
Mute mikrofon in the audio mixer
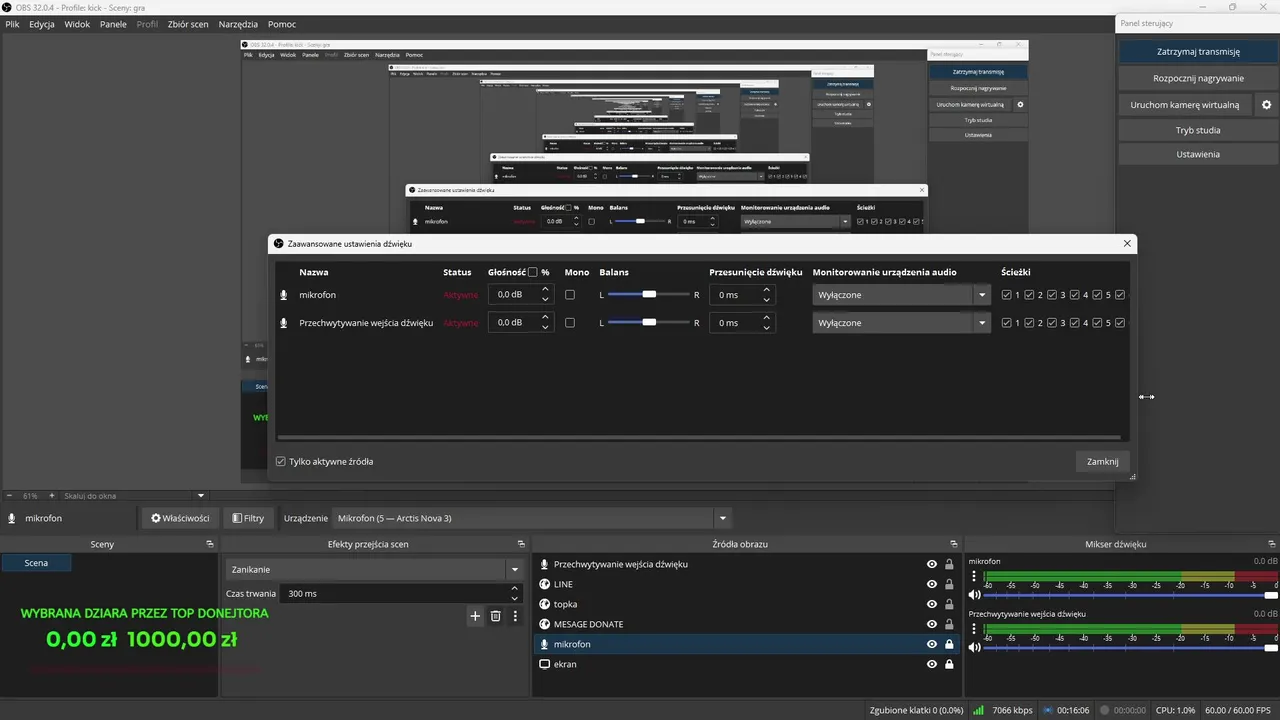point(974,595)
